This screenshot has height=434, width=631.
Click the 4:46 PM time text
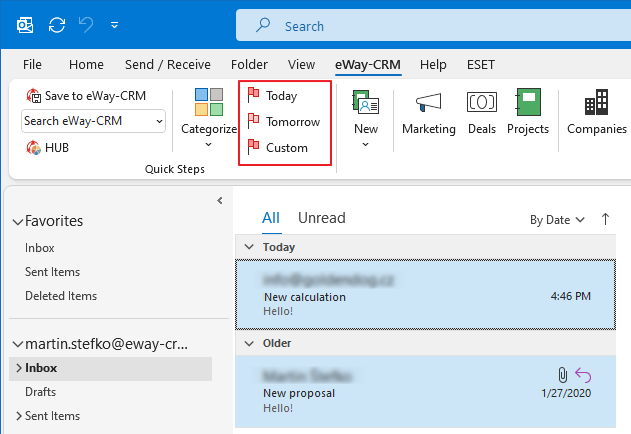point(571,296)
